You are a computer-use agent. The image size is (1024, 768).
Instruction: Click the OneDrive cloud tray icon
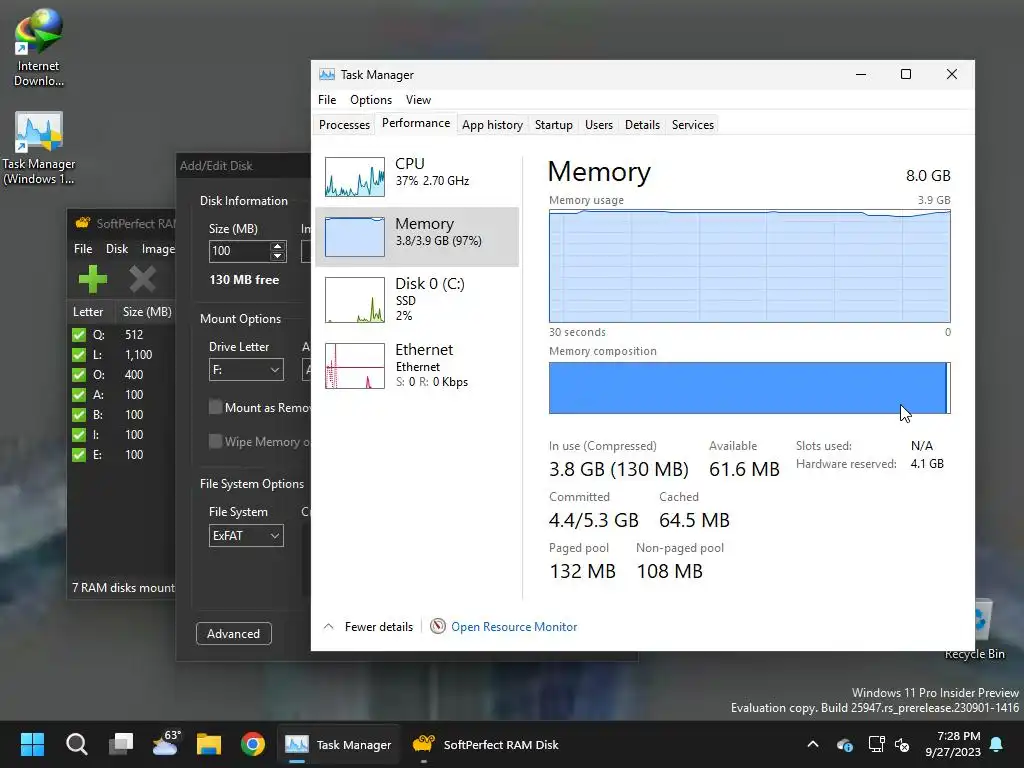click(844, 744)
